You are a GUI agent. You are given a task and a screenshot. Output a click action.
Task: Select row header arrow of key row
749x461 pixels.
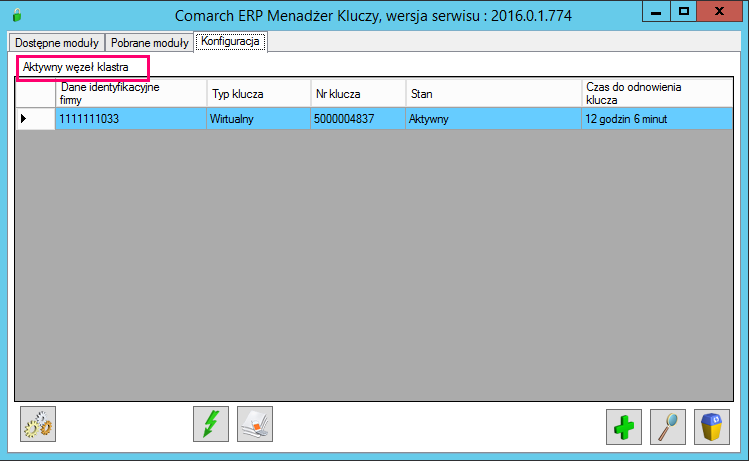(35, 118)
